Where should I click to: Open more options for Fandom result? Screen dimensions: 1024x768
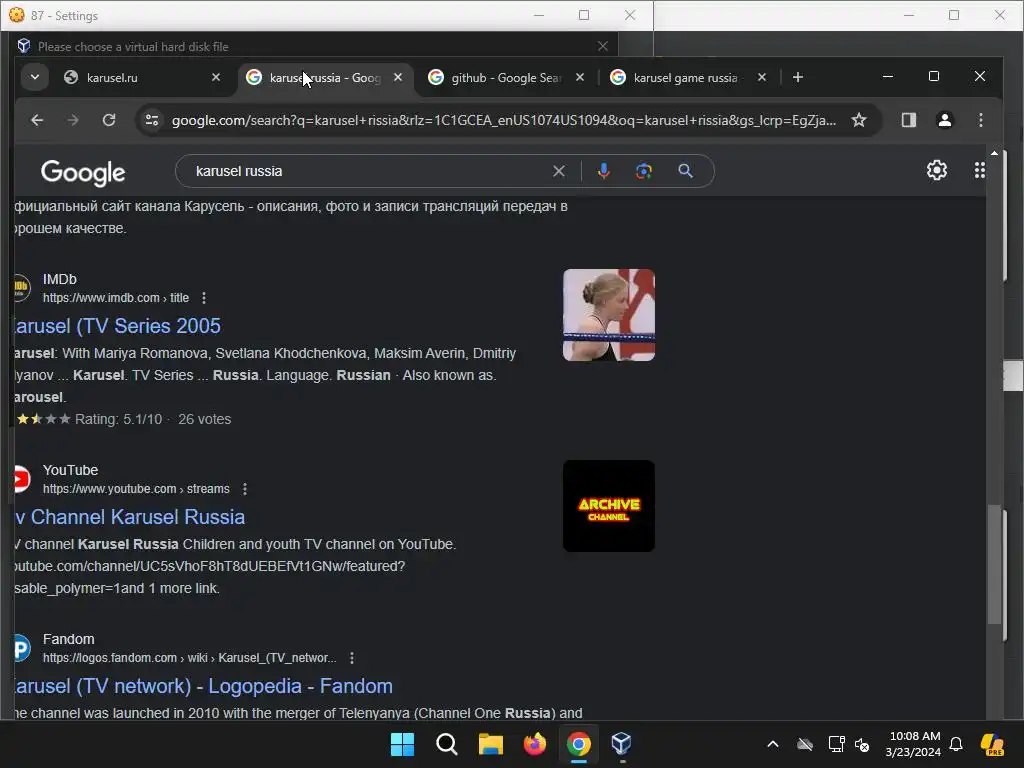[x=352, y=658]
